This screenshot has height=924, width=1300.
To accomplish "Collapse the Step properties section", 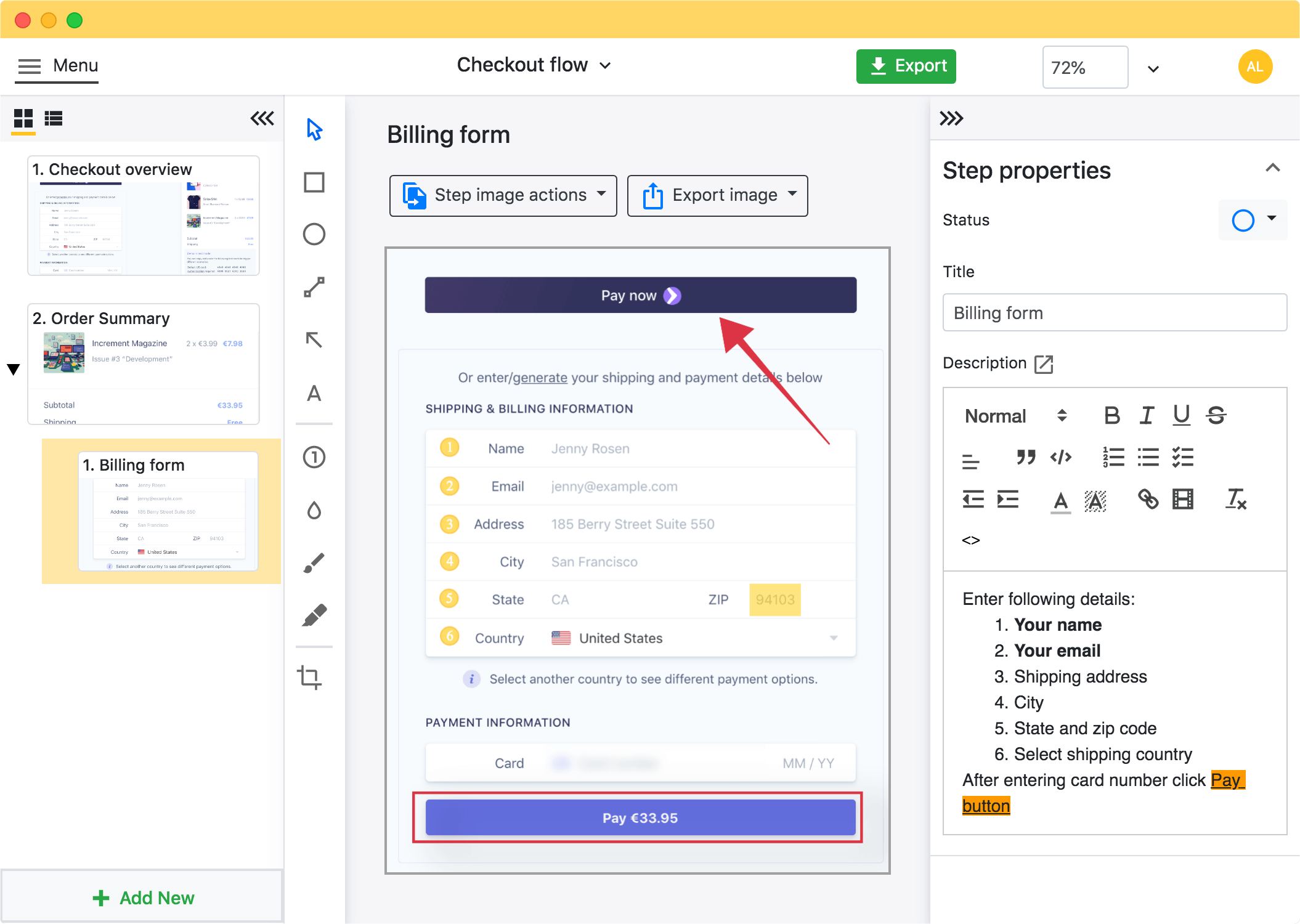I will (1273, 168).
